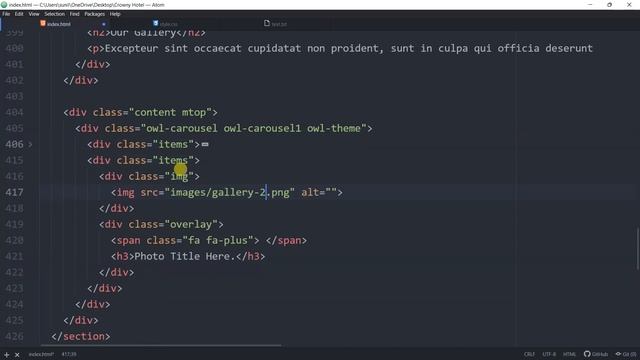Open the Help menu
The height and width of the screenshot is (360, 640).
(x=115, y=14)
